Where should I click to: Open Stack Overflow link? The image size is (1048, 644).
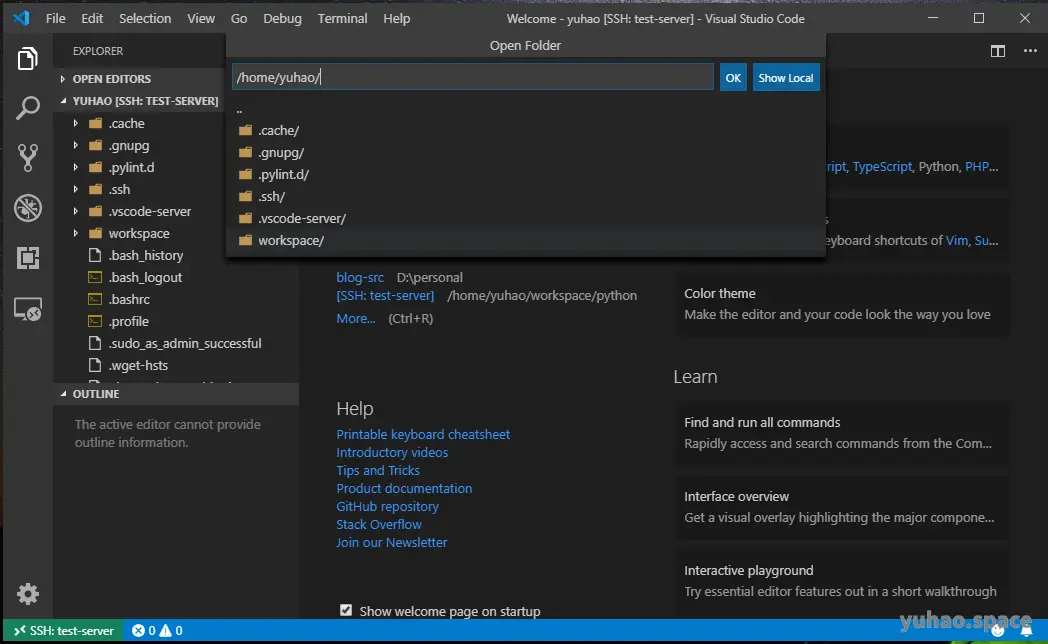click(378, 524)
